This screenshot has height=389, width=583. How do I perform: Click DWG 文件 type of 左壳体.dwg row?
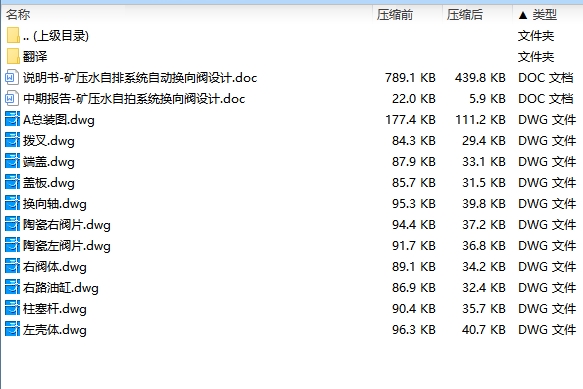[547, 330]
